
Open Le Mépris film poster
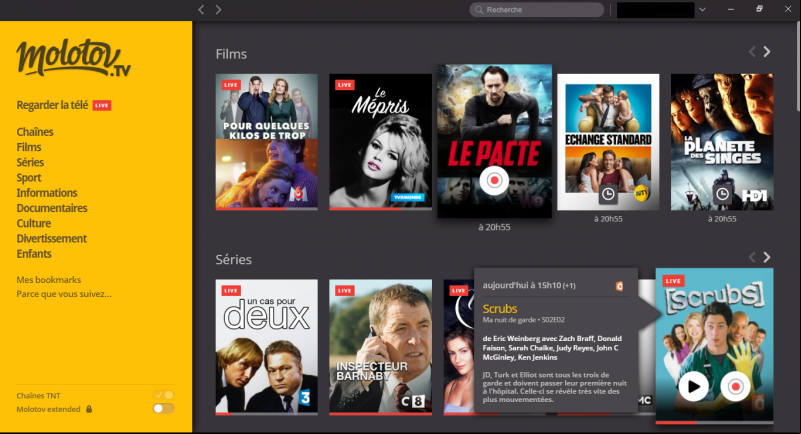(x=381, y=141)
